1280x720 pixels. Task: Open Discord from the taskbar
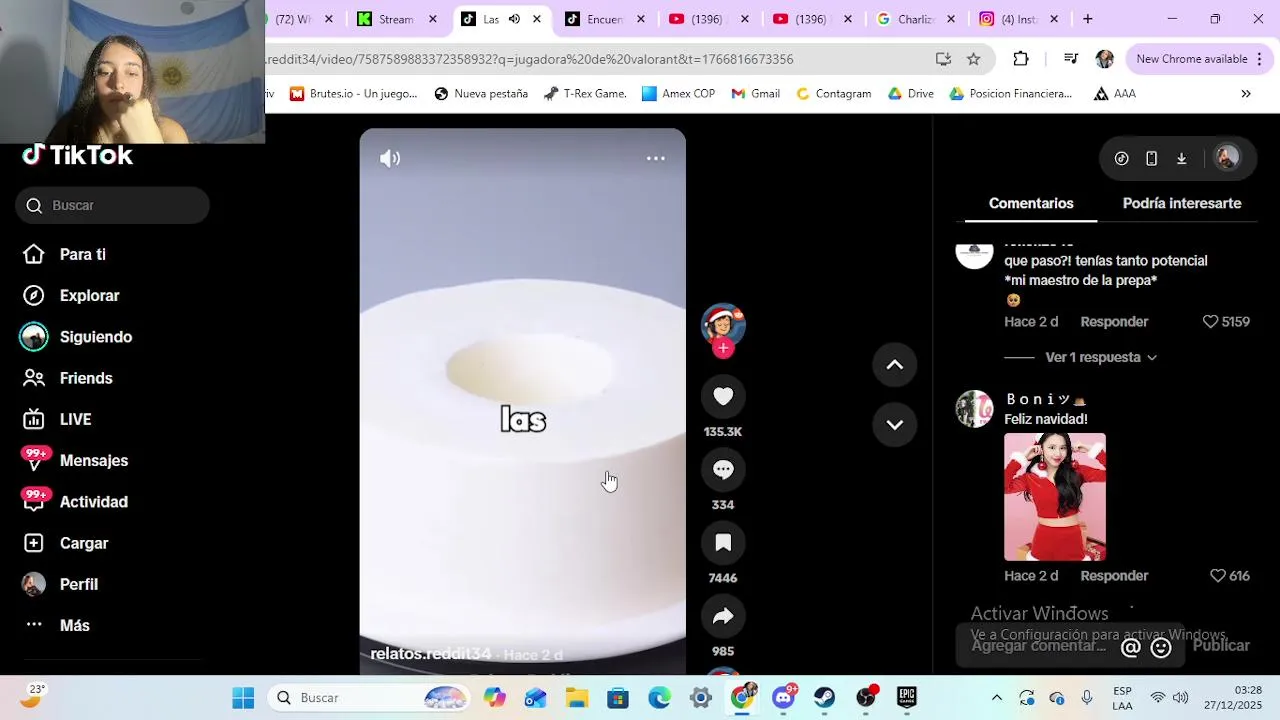point(784,698)
